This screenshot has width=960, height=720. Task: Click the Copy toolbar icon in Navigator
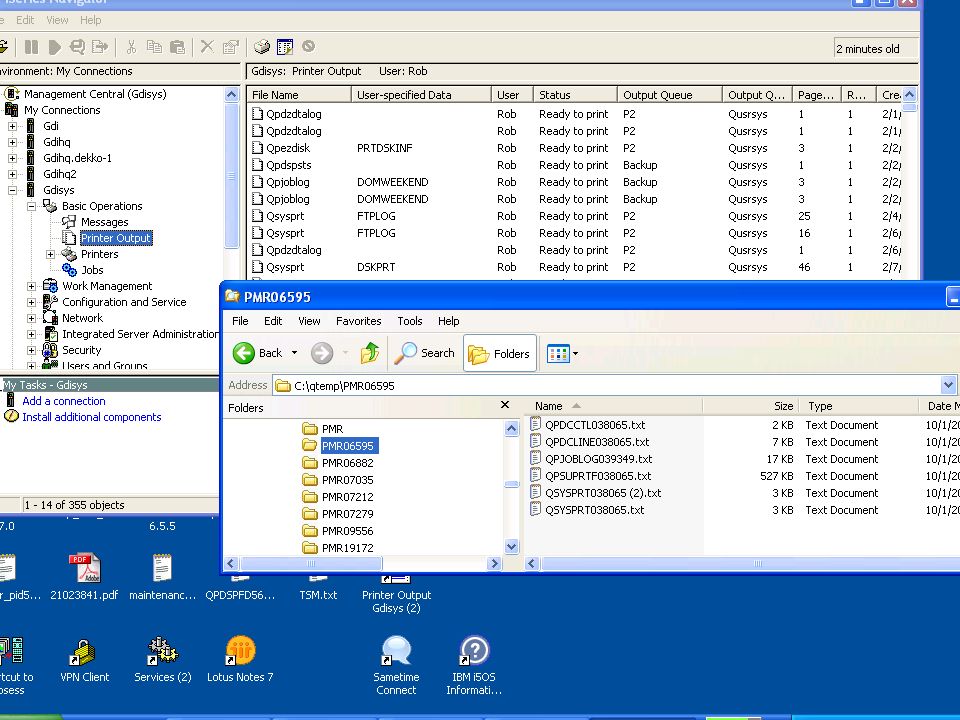click(154, 47)
